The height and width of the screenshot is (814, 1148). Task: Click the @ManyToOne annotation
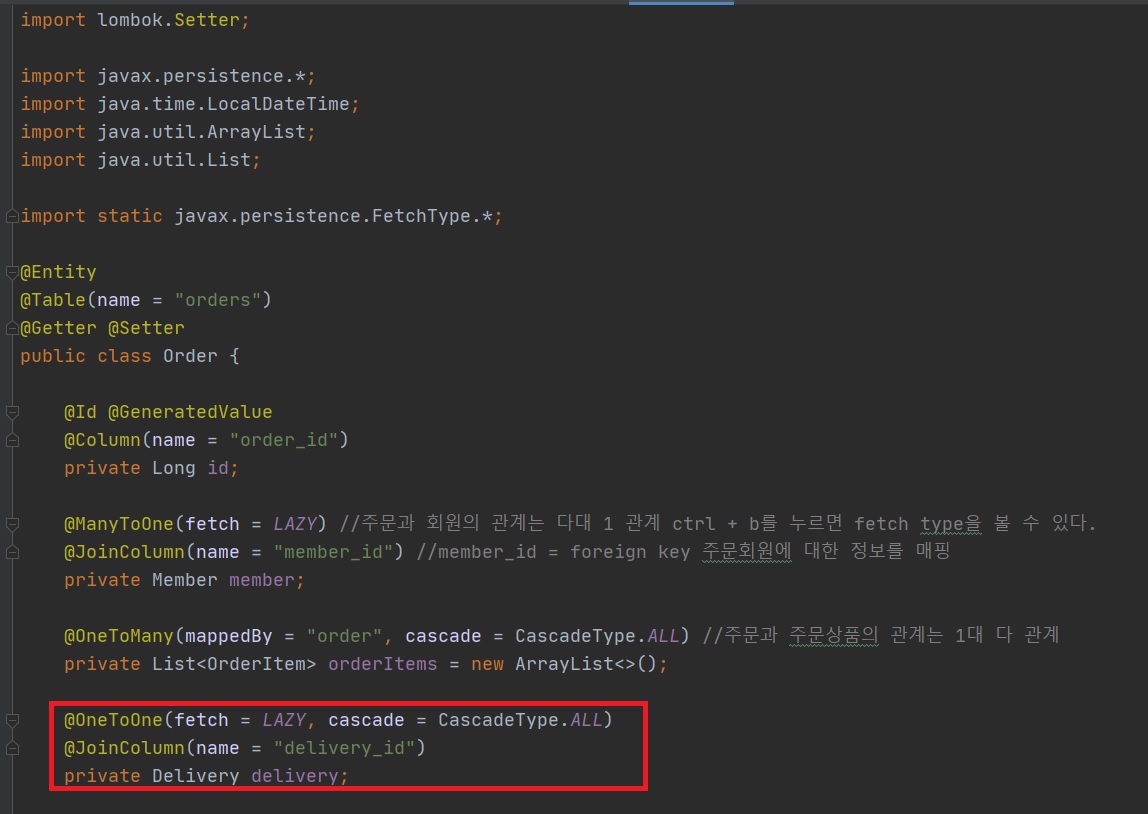click(x=119, y=524)
